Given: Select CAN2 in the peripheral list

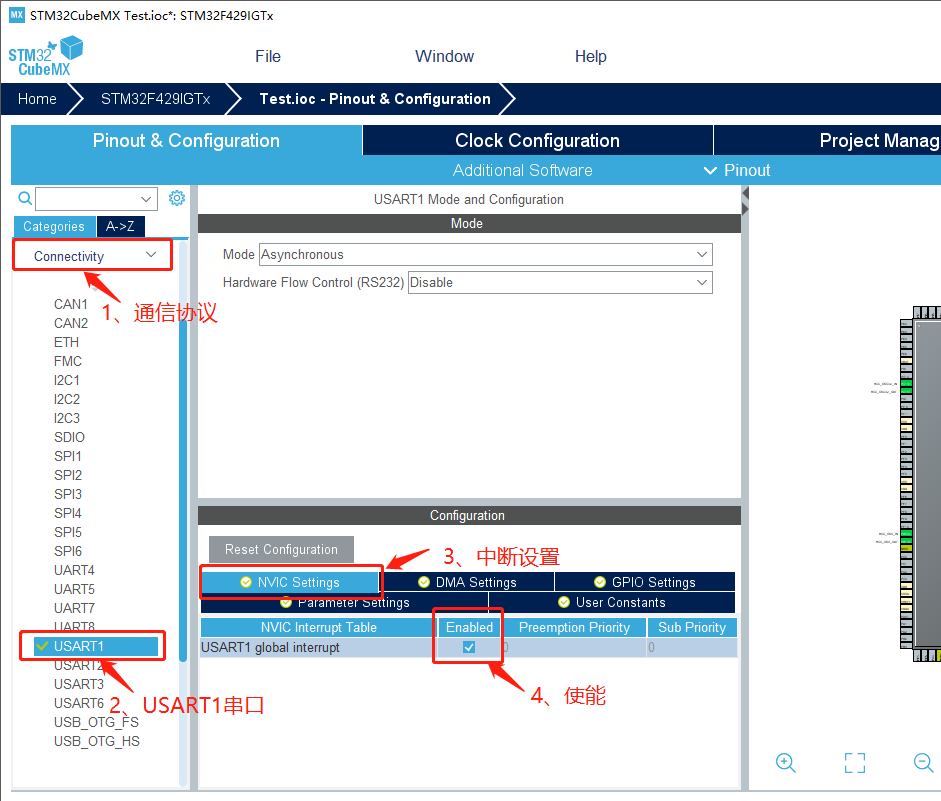Looking at the screenshot, I should point(71,323).
